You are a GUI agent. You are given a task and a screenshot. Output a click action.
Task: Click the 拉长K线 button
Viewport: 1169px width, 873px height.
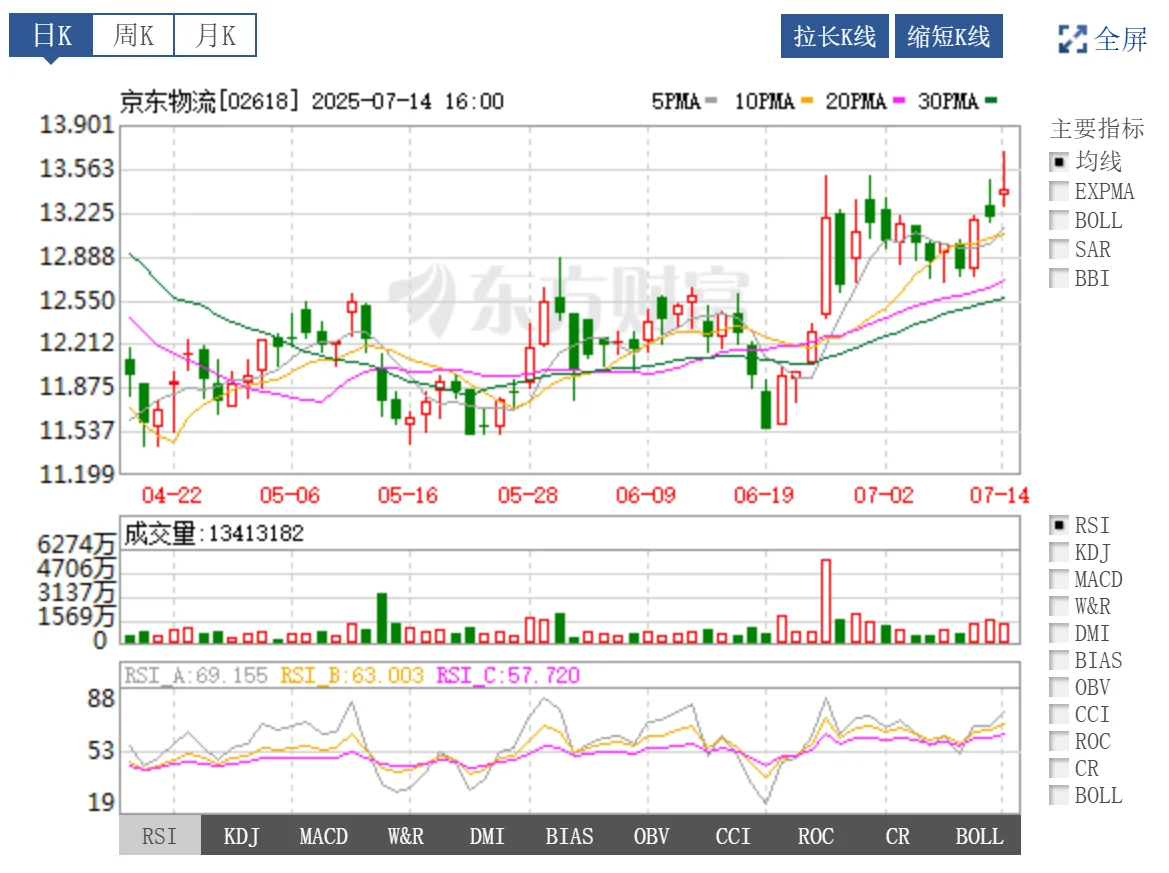[x=834, y=36]
